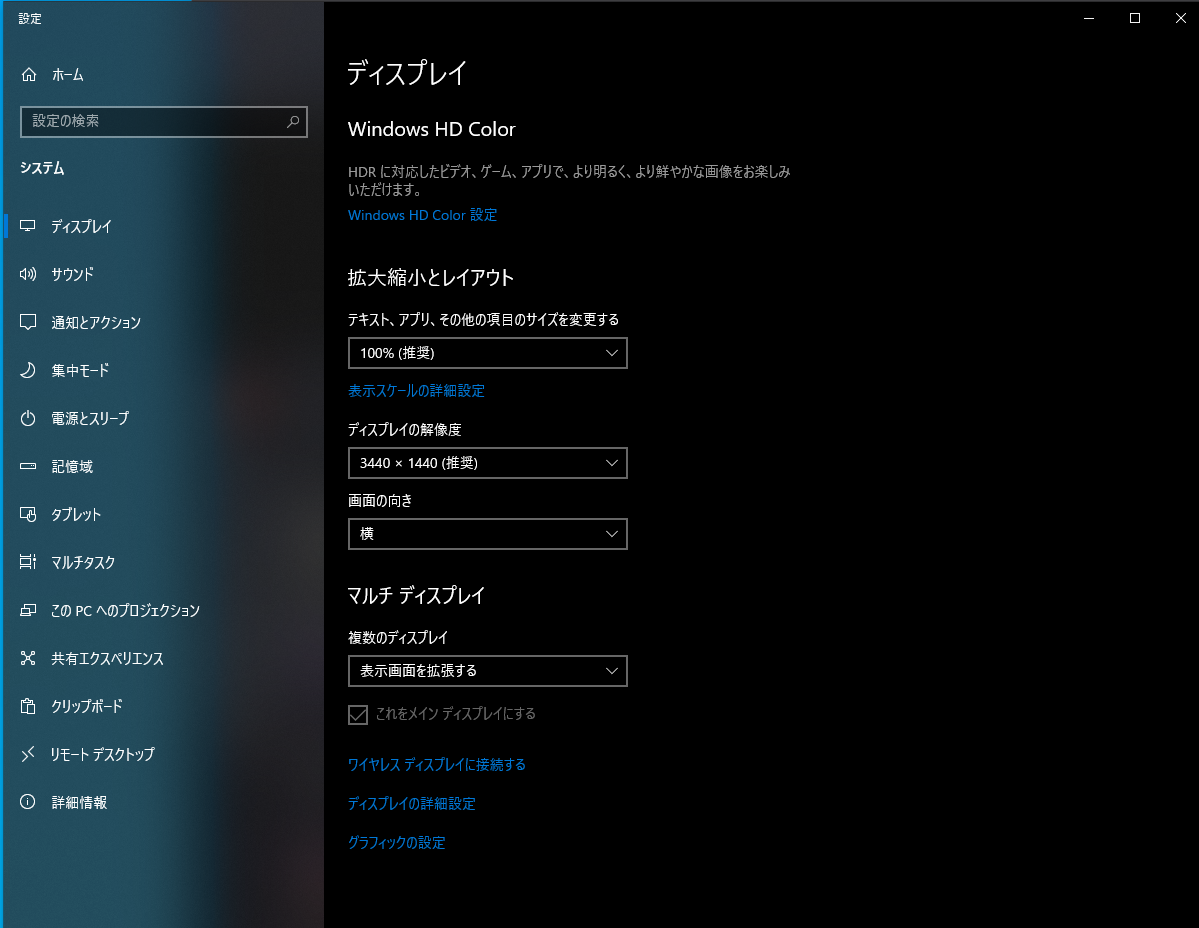Click the Home icon in sidebar
The height and width of the screenshot is (928, 1199).
(29, 75)
